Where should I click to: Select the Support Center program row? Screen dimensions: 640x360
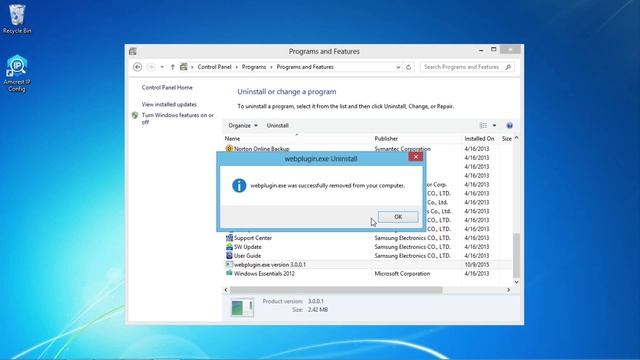[367, 238]
